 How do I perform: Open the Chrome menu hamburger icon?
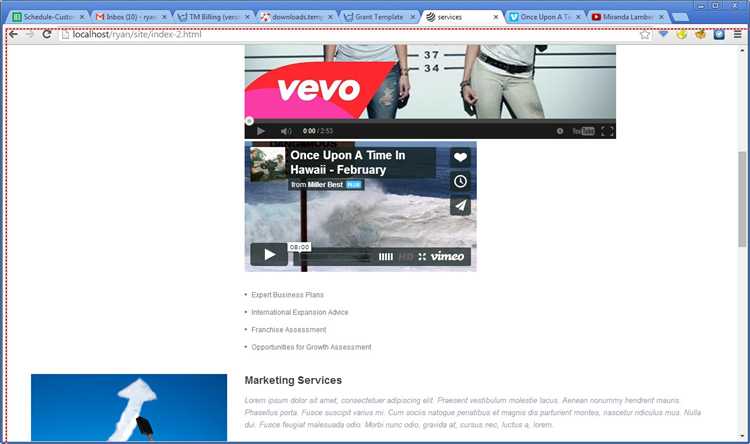(x=738, y=34)
